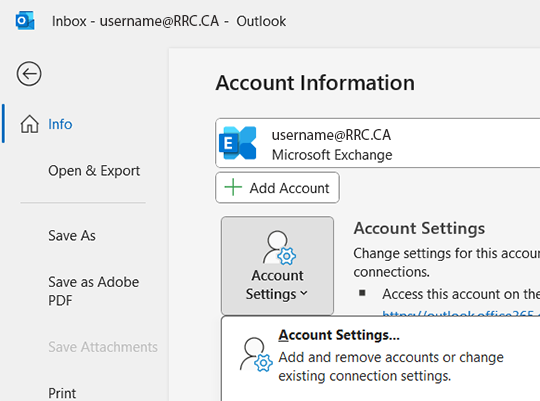Click the Add Account button
Image resolution: width=540 pixels, height=401 pixels.
(x=277, y=188)
